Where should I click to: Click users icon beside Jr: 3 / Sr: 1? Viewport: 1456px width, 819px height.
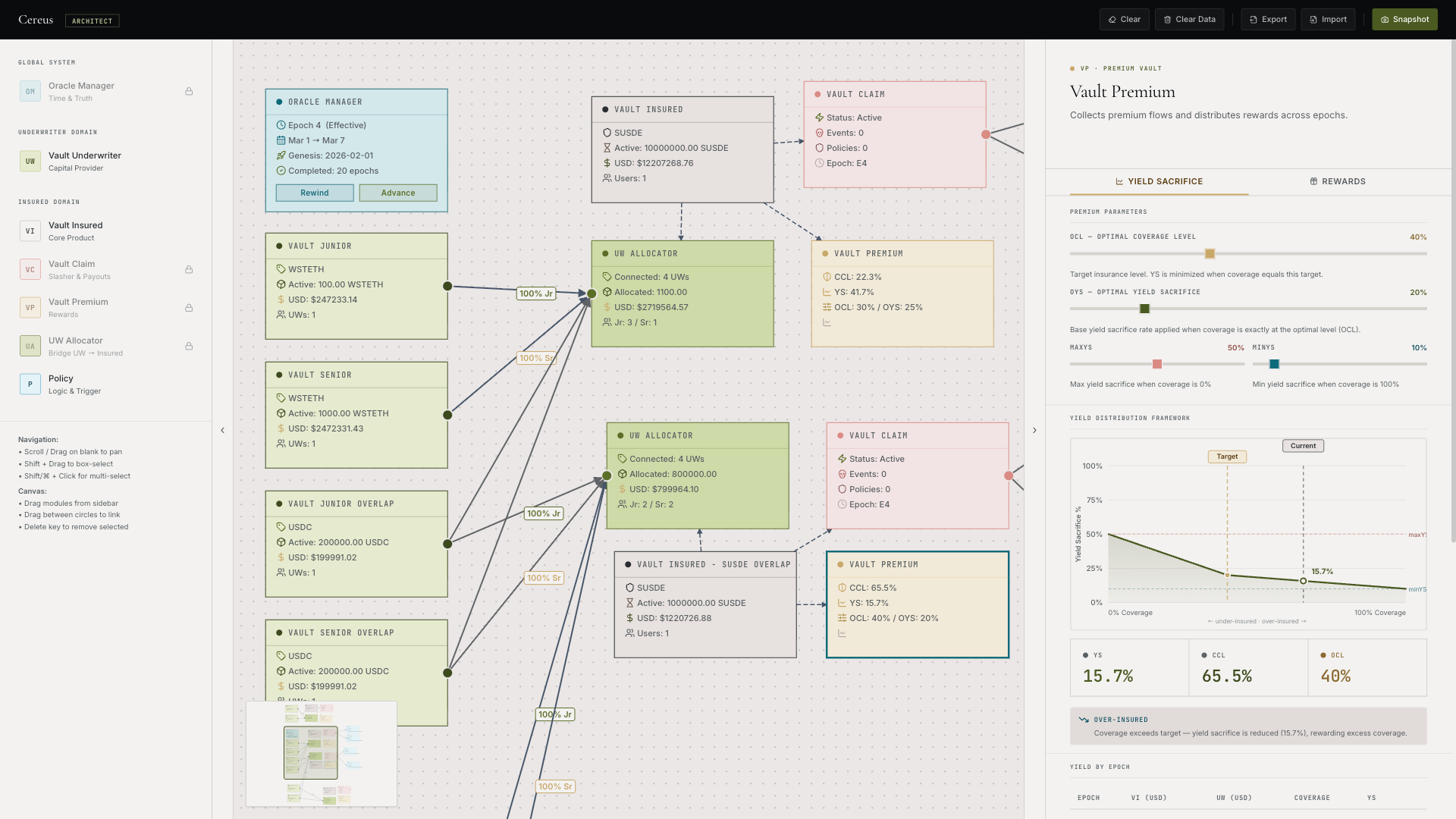607,322
